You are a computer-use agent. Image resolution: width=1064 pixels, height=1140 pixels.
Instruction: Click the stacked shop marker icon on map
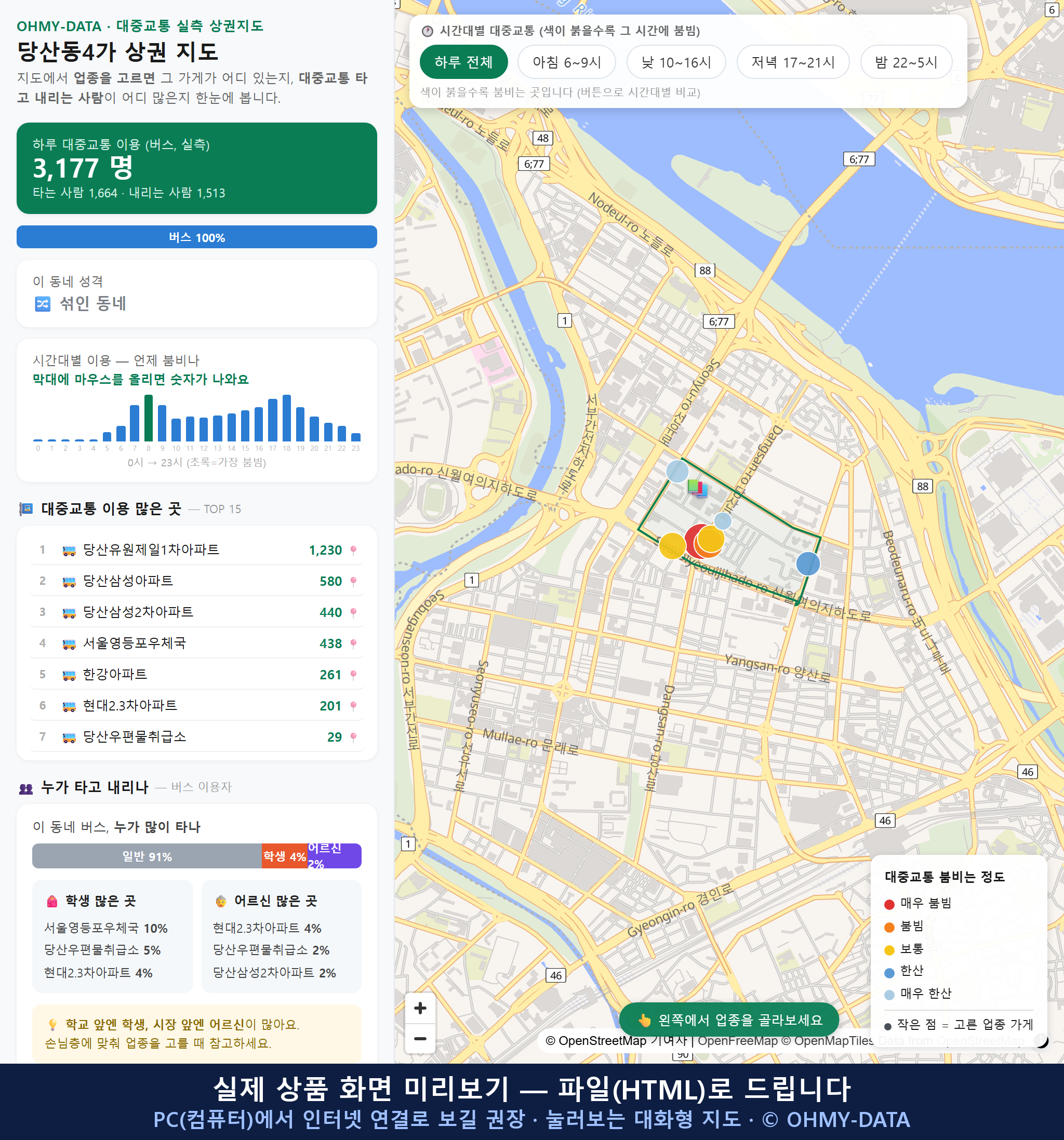point(698,489)
